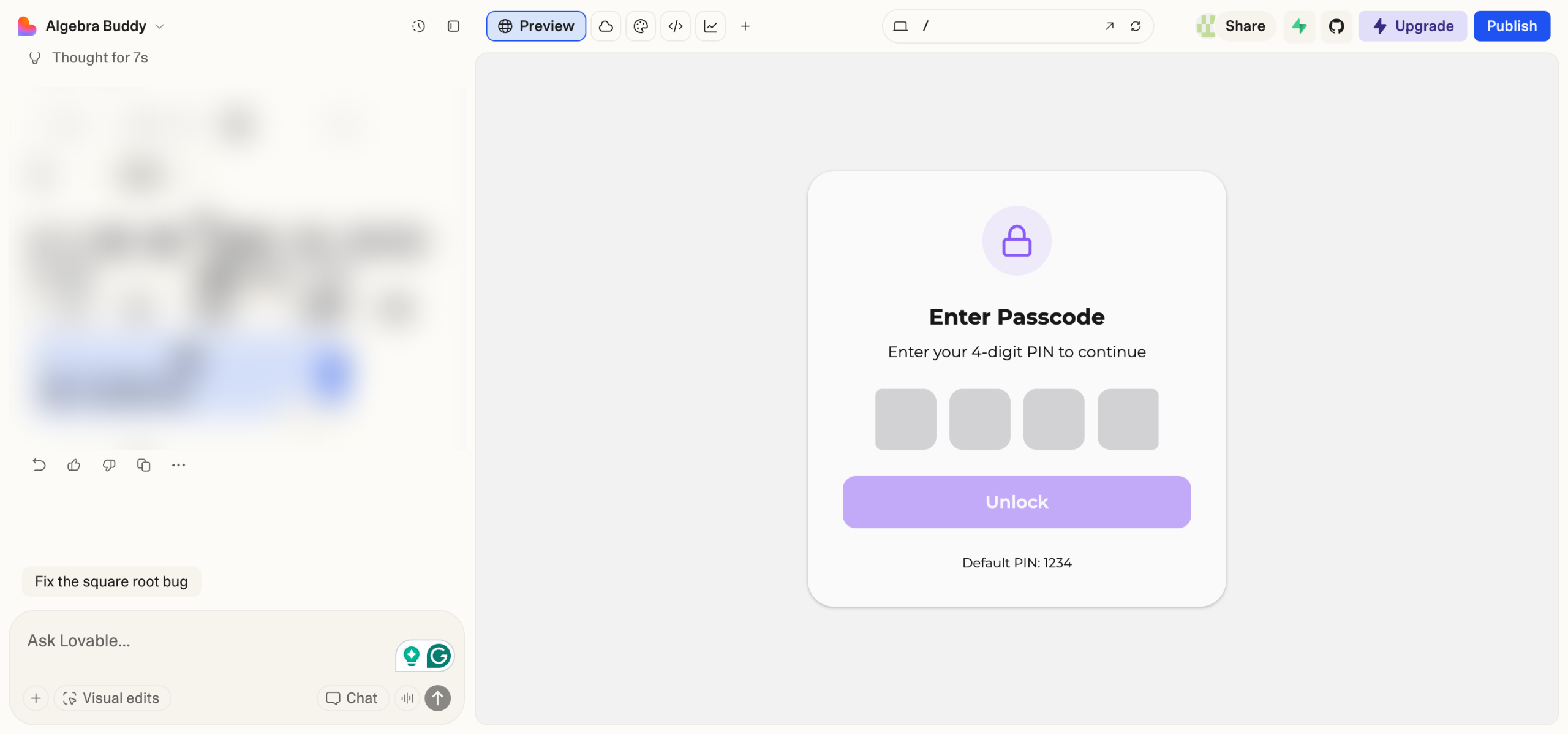This screenshot has height=734, width=1568.
Task: Click the Publish button
Action: 1511,26
